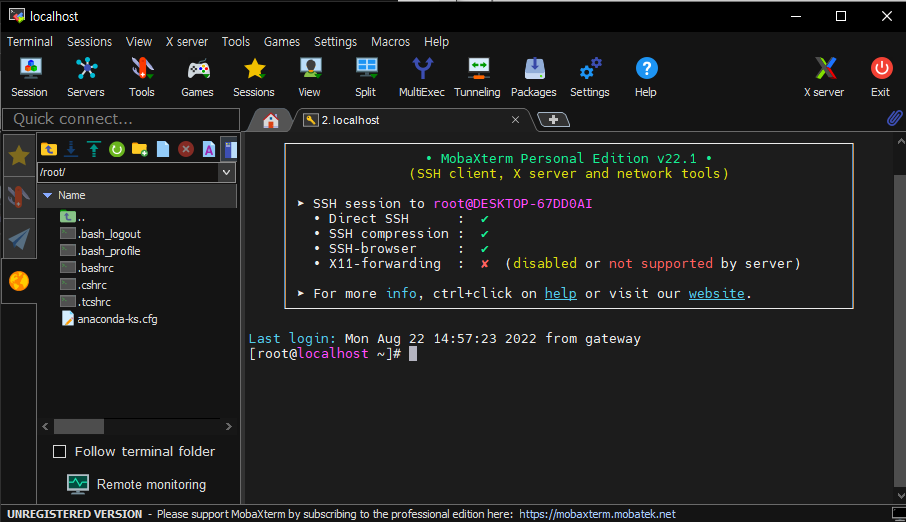The height and width of the screenshot is (522, 906).
Task: Open the Games toolbar icon
Action: point(198,77)
